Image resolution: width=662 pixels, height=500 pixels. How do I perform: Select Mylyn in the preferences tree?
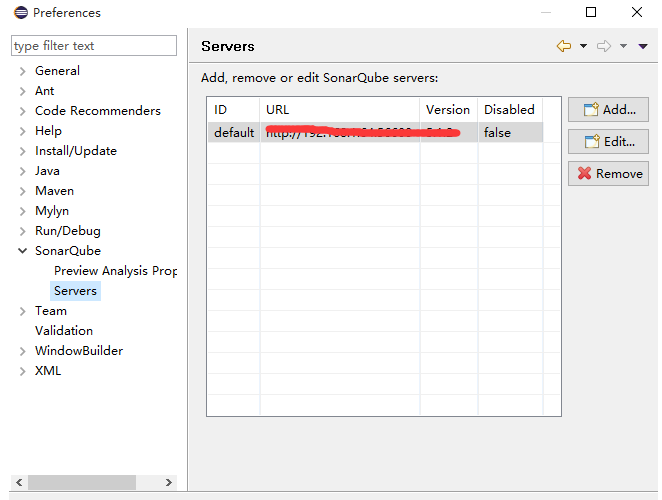click(52, 211)
